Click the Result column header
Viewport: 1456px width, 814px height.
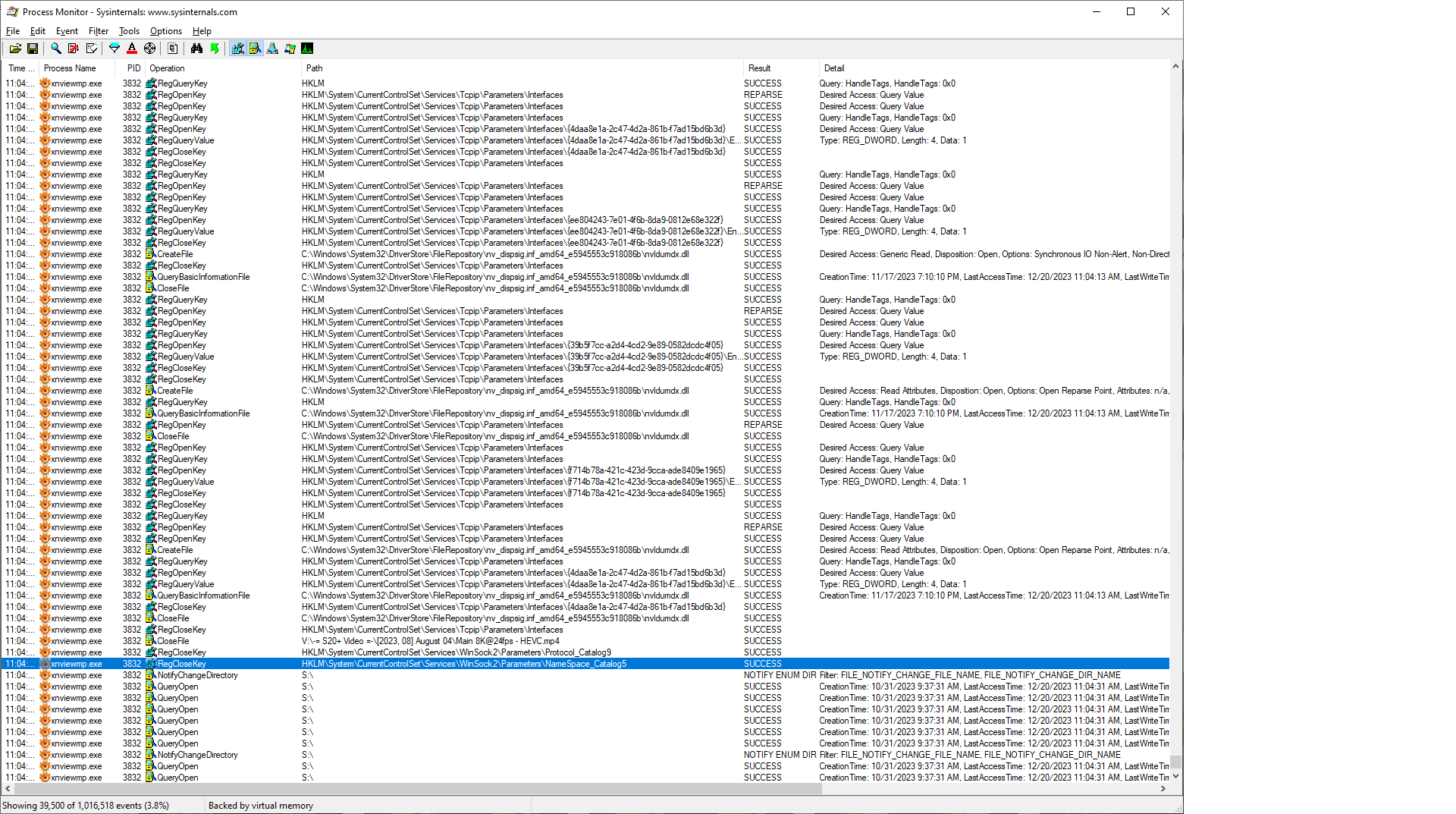click(x=781, y=68)
